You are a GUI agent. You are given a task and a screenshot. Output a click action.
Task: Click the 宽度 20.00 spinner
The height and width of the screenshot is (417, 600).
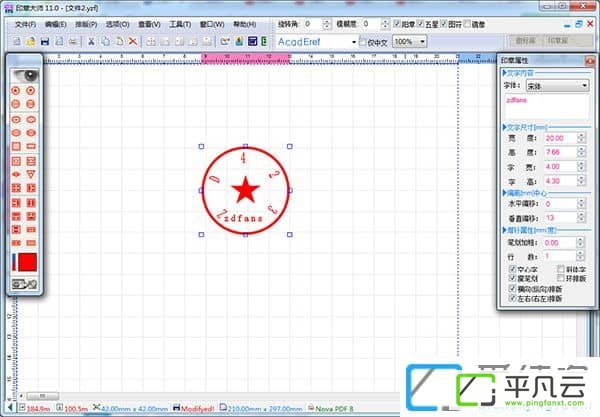[x=581, y=138]
